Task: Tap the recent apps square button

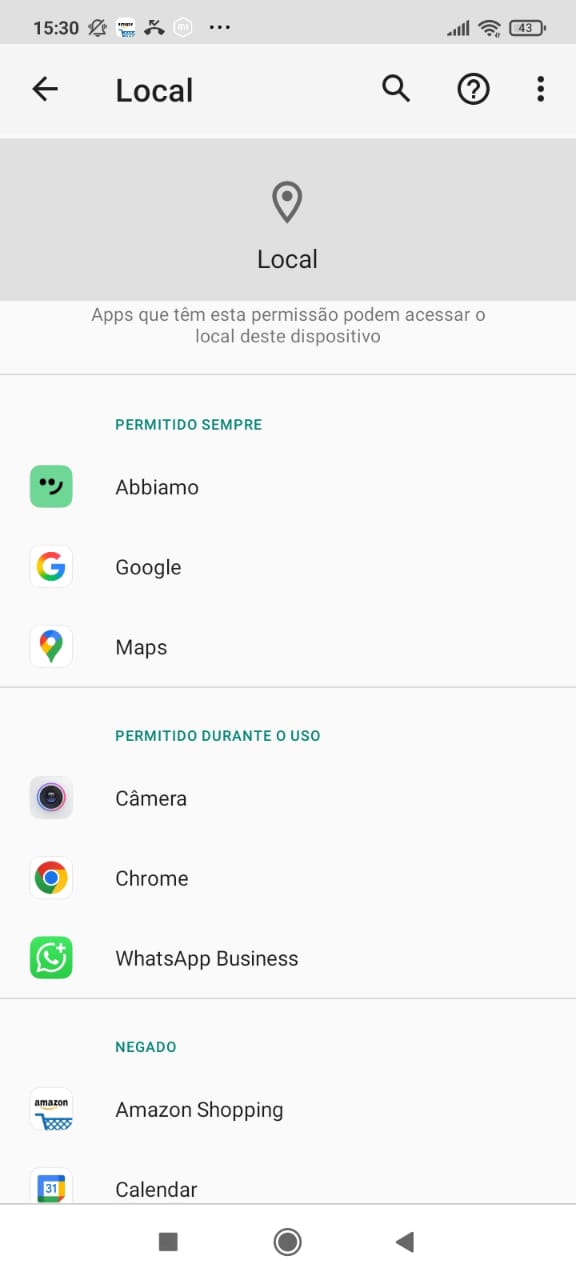Action: click(168, 1241)
